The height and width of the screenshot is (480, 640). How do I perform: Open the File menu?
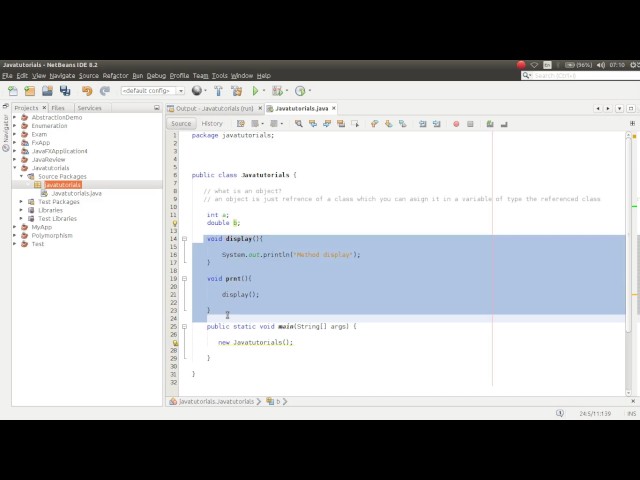7,76
